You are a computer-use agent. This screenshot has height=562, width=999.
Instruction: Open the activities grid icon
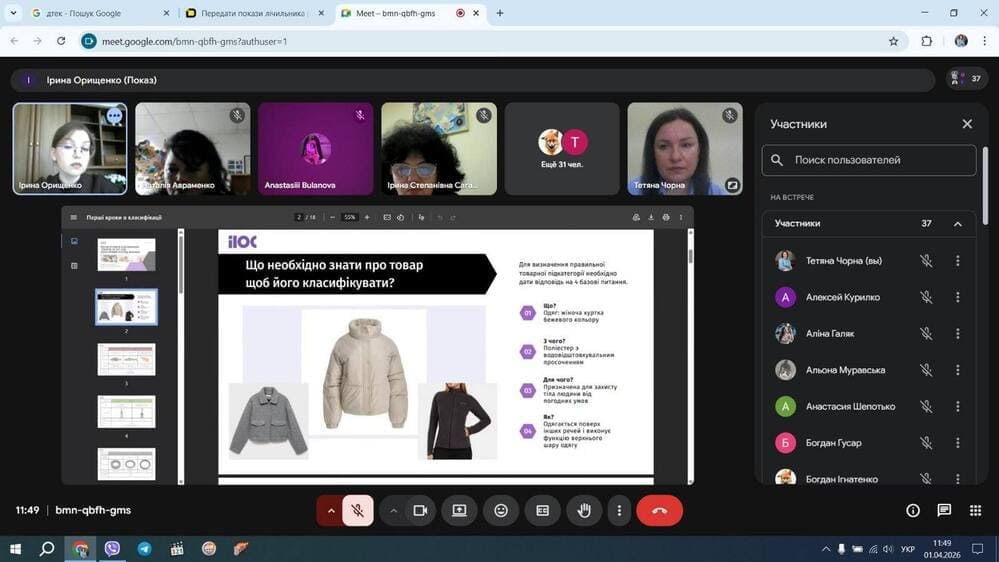click(975, 511)
